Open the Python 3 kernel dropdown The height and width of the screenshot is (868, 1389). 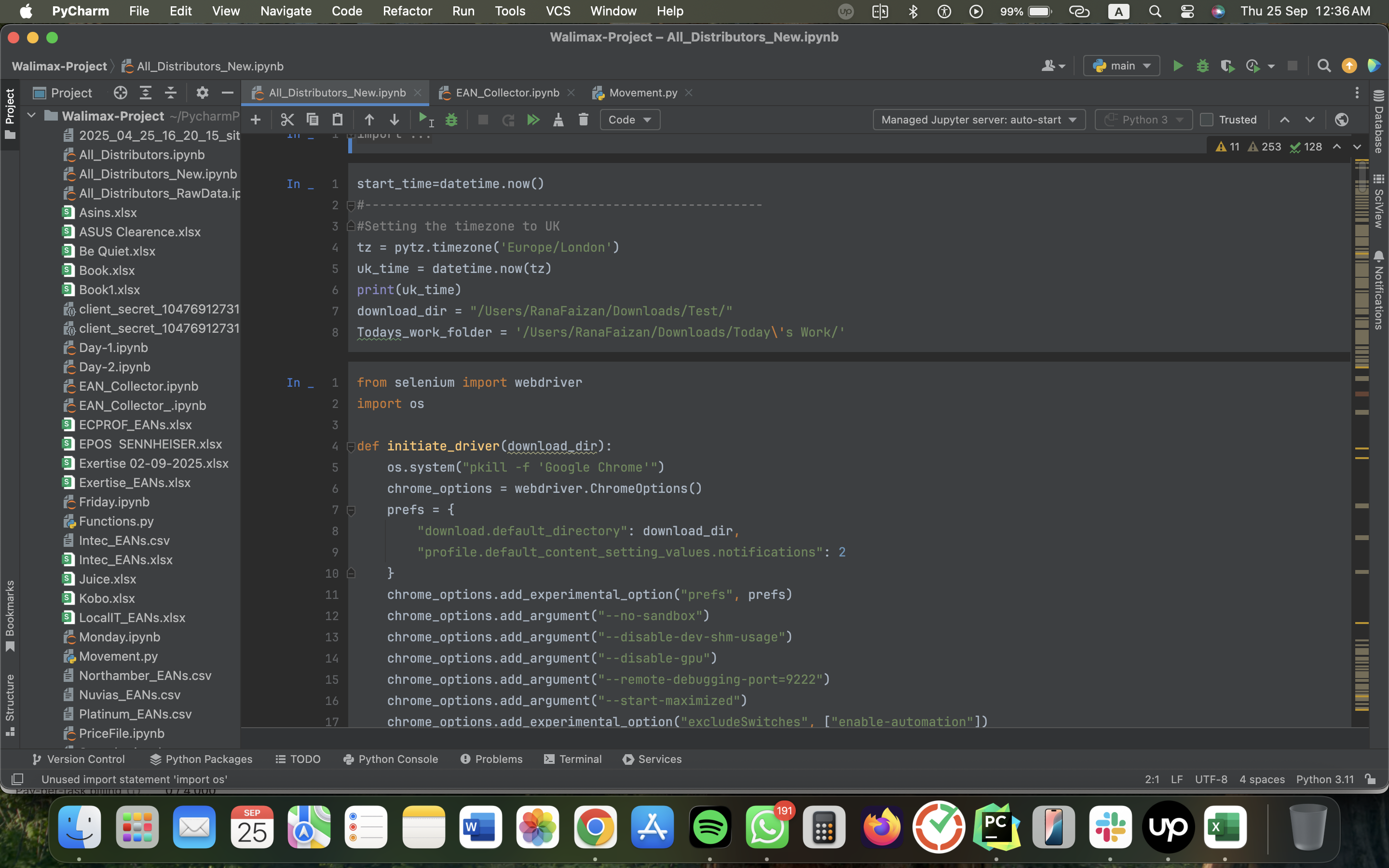1143,120
